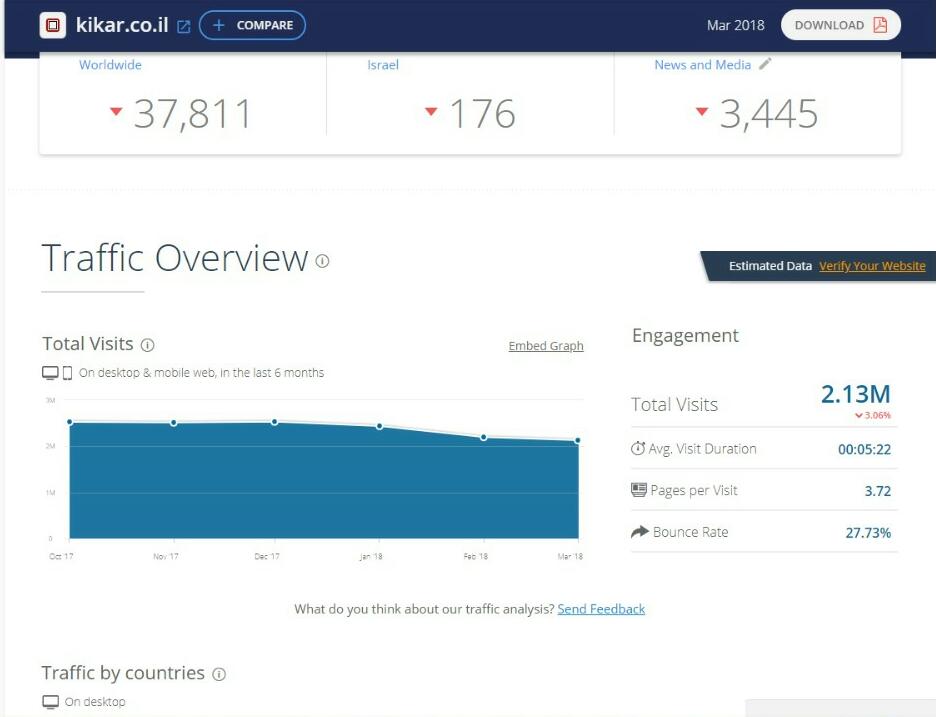Click the Send Feedback link

tap(601, 609)
